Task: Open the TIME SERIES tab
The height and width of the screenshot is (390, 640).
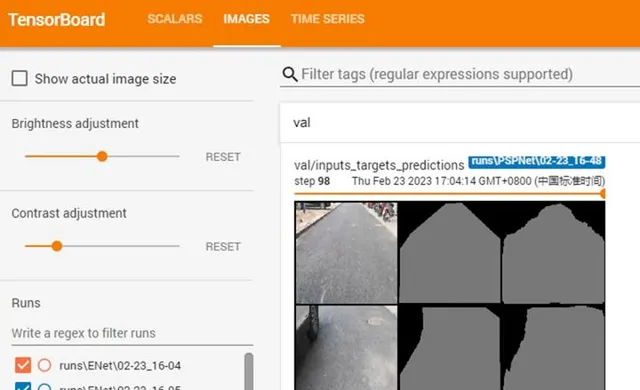Action: click(328, 19)
